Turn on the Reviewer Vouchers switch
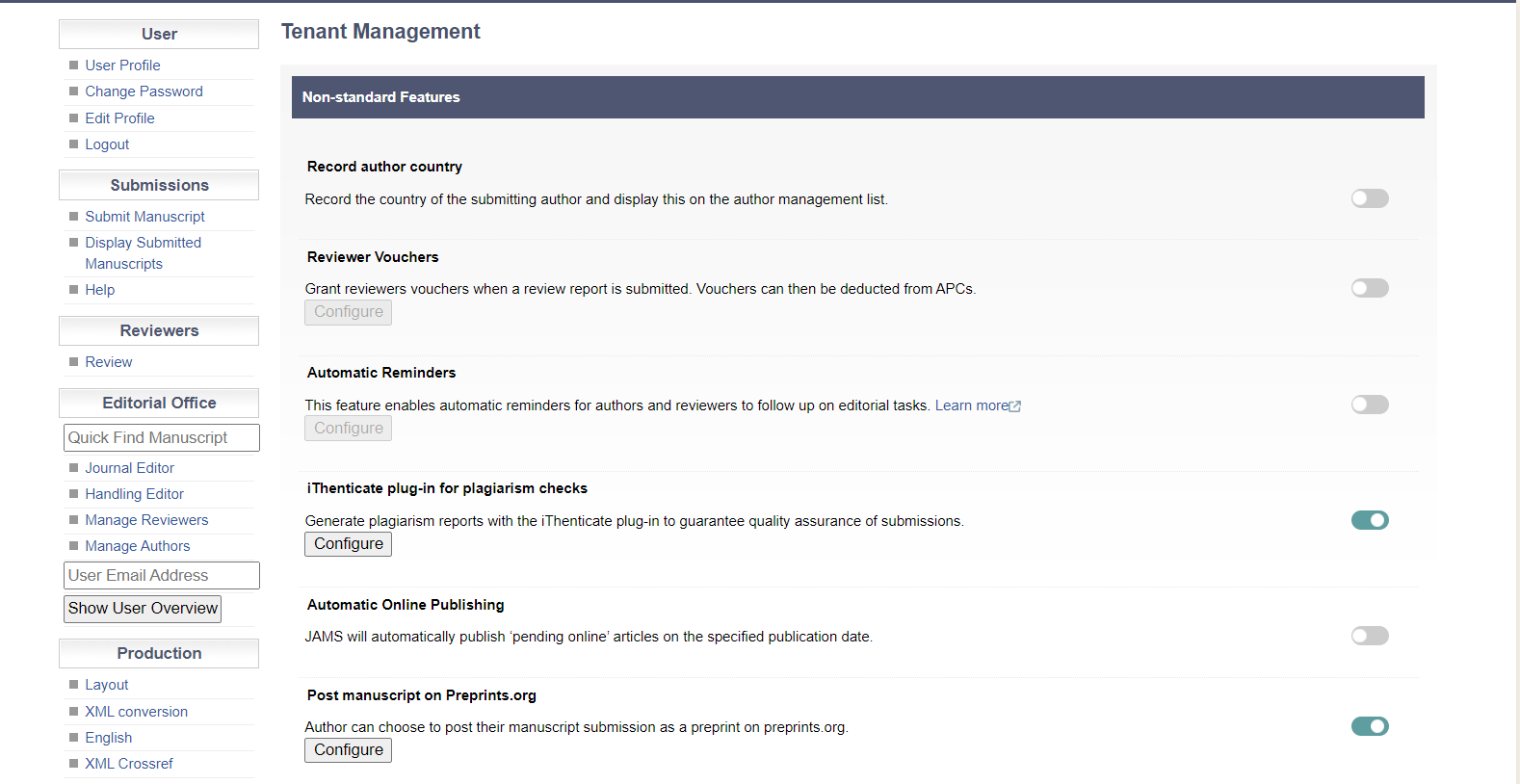1520x784 pixels. 1369,288
